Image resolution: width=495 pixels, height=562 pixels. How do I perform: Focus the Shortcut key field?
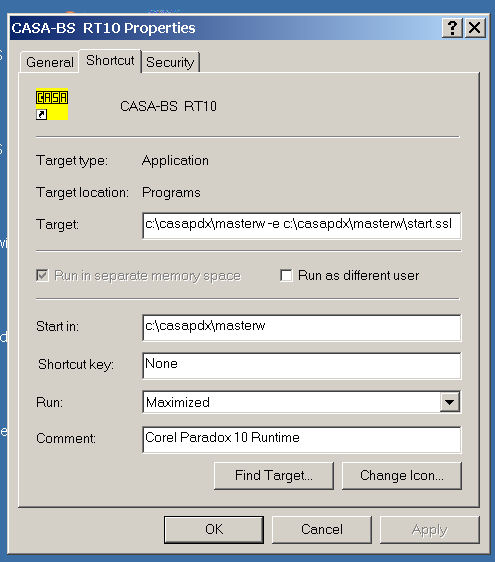click(301, 365)
